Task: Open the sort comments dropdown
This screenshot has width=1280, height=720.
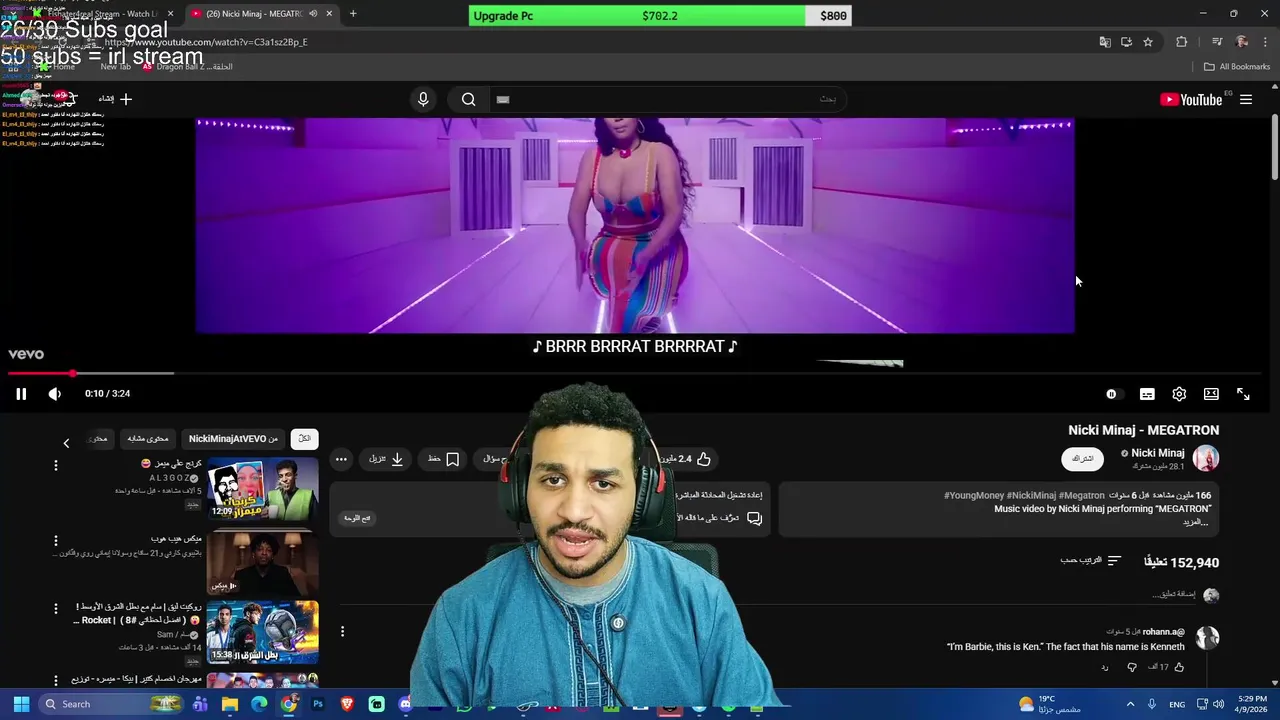Action: (x=1091, y=560)
